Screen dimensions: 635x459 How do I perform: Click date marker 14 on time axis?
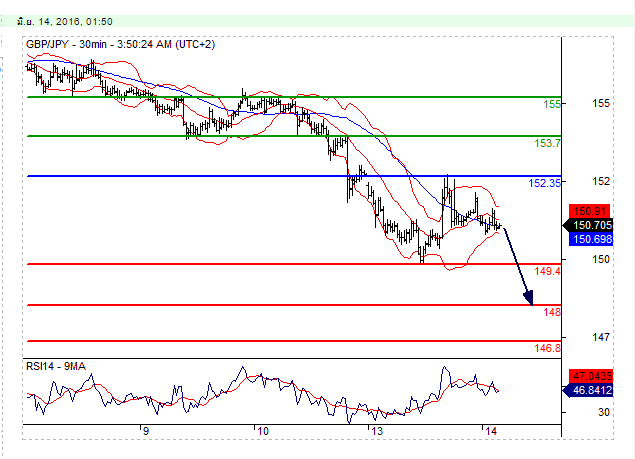(491, 431)
